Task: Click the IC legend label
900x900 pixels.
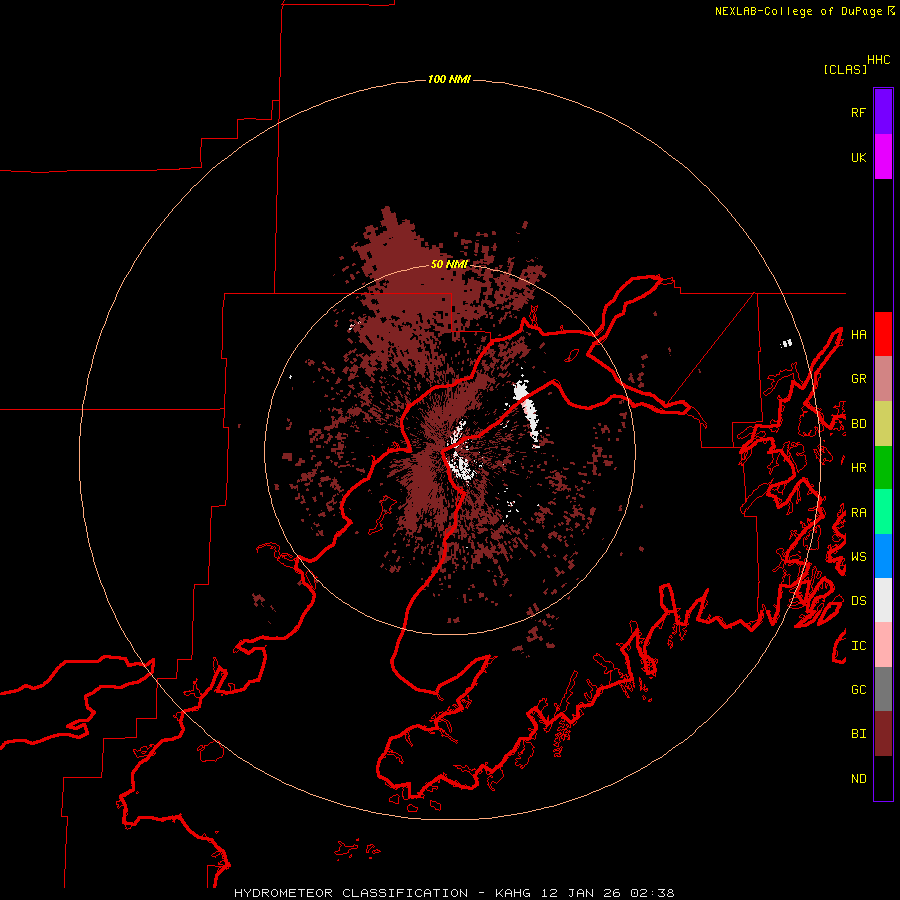Action: (858, 646)
